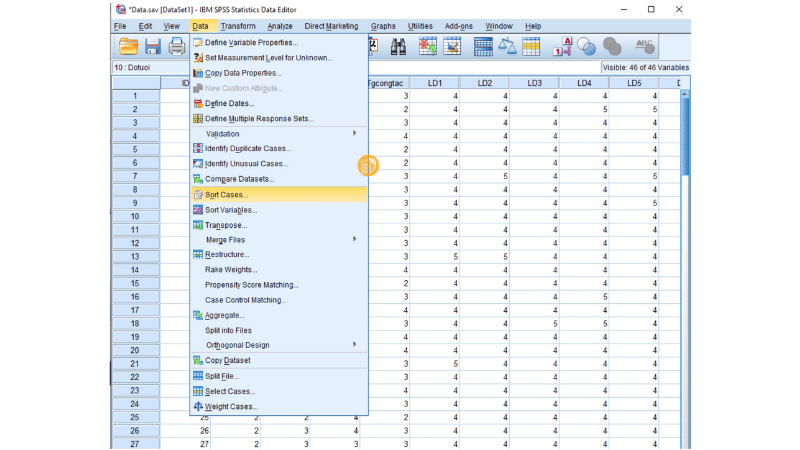Click the vertical scrollbar thumb
This screenshot has height=450, width=800.
coord(685,137)
